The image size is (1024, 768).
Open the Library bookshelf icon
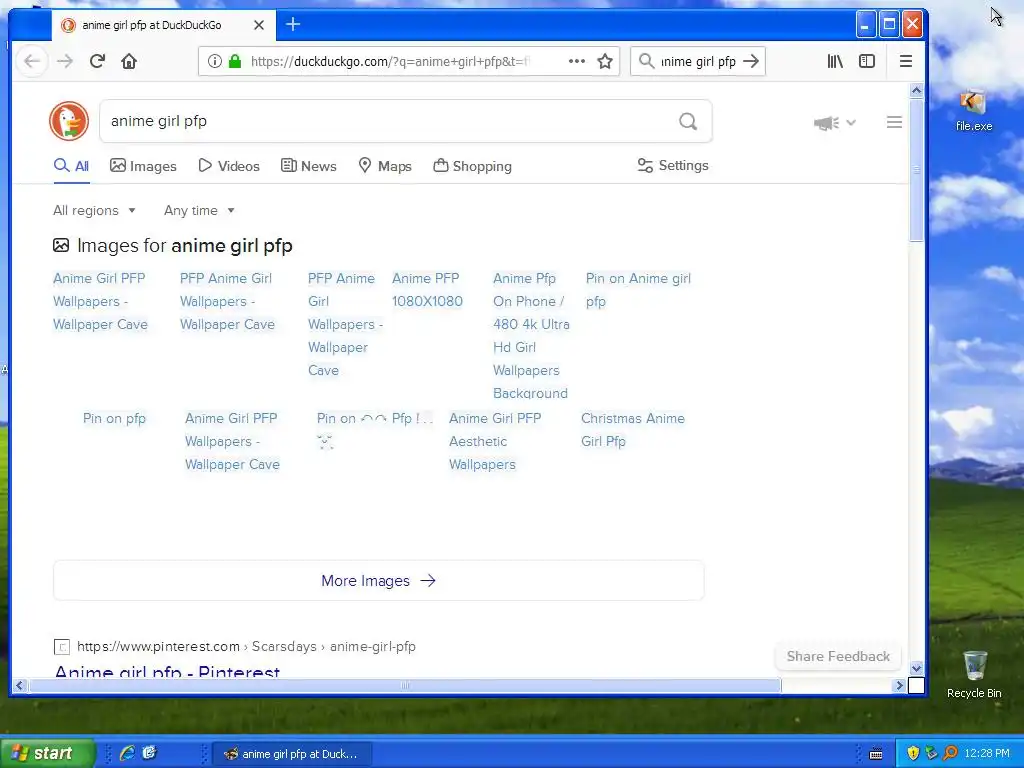(835, 61)
